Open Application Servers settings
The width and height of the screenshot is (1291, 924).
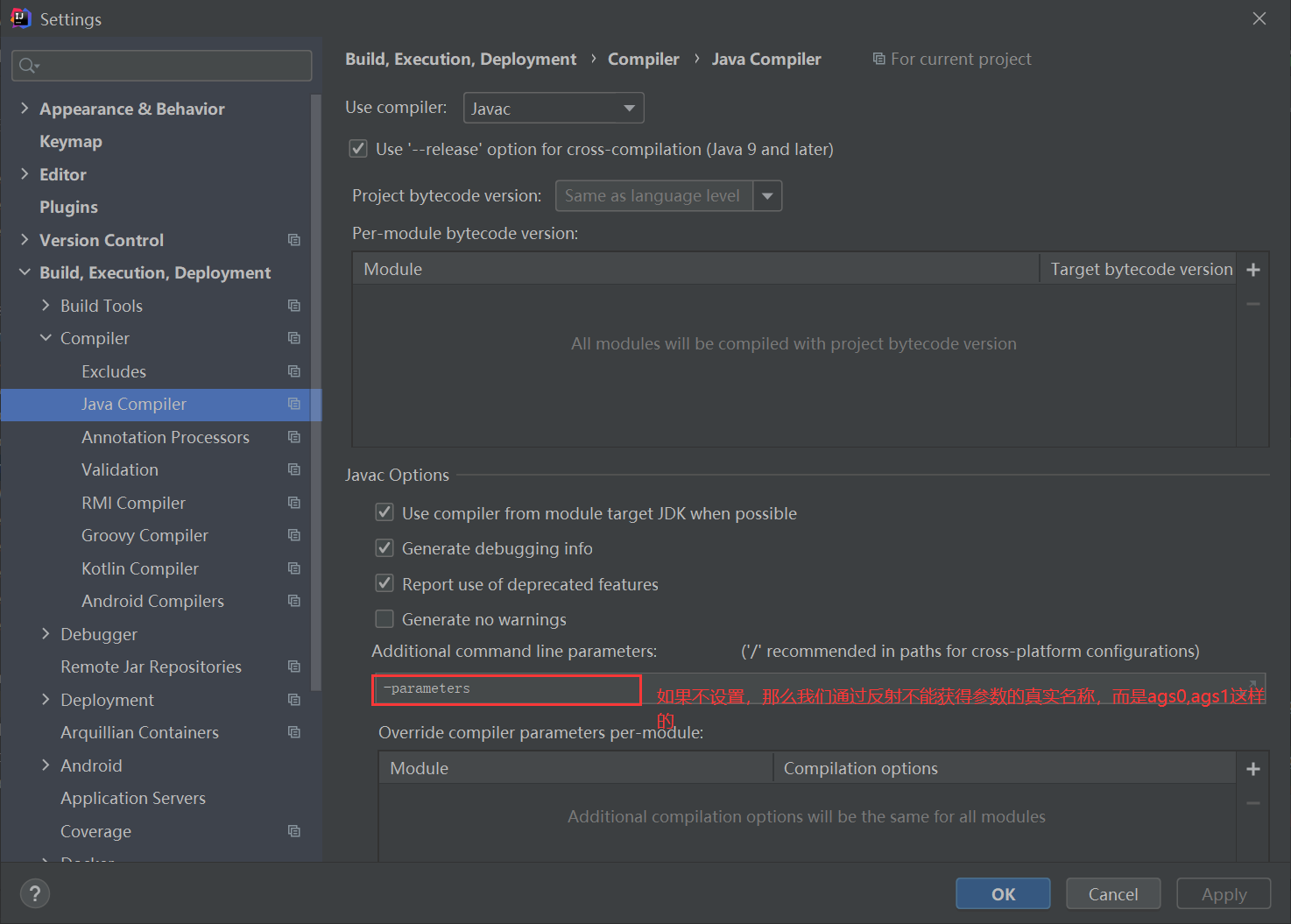tap(133, 798)
